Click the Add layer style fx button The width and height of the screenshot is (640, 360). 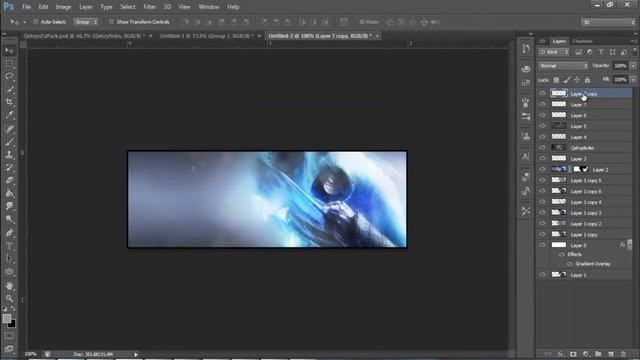(x=561, y=354)
